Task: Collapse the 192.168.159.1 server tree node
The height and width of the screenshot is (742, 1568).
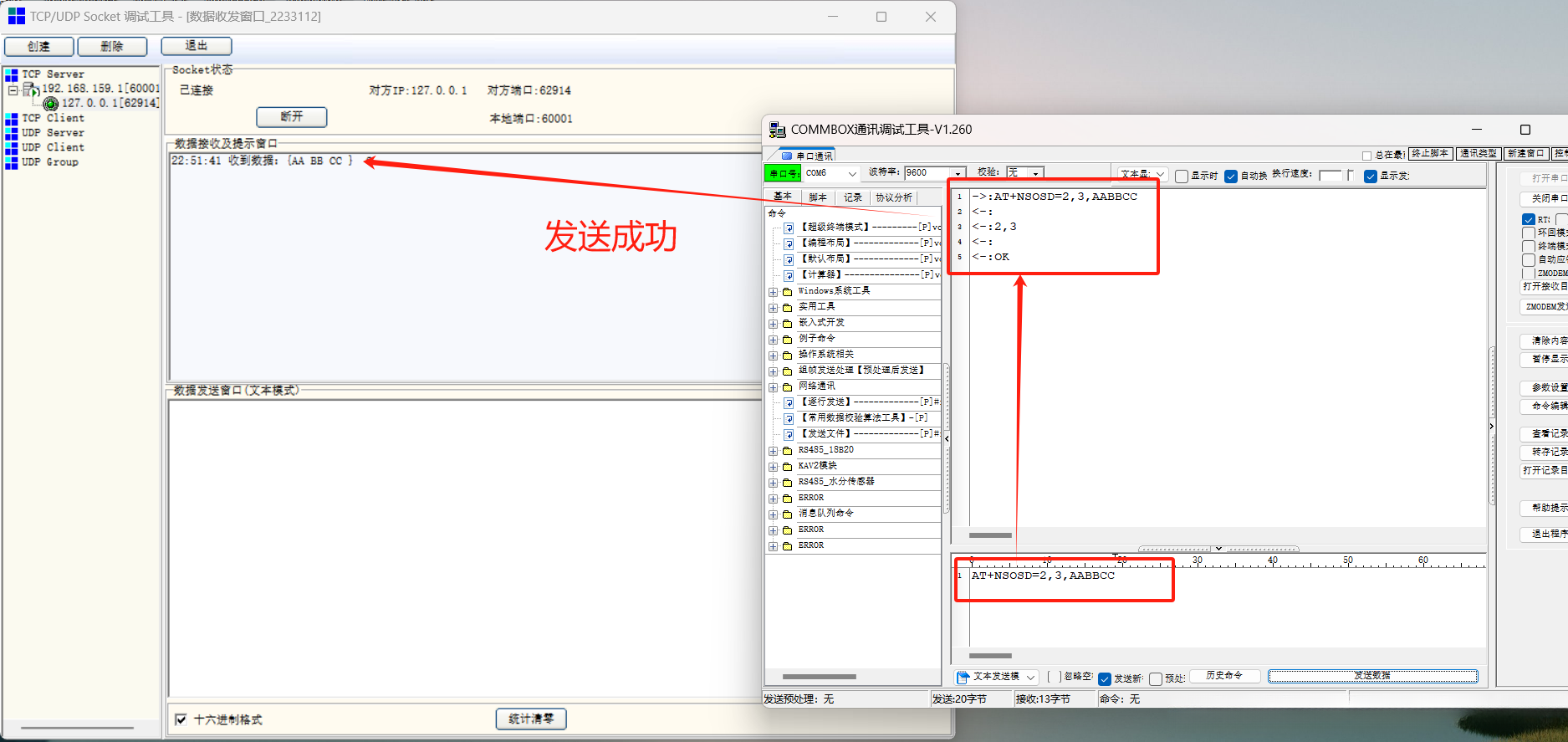Action: click(13, 90)
